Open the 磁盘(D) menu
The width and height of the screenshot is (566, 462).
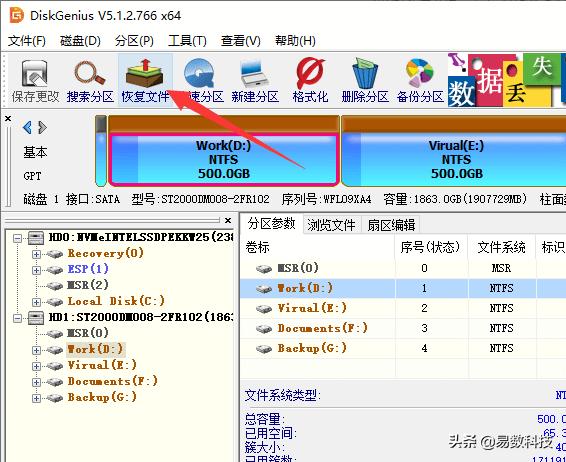(x=80, y=40)
